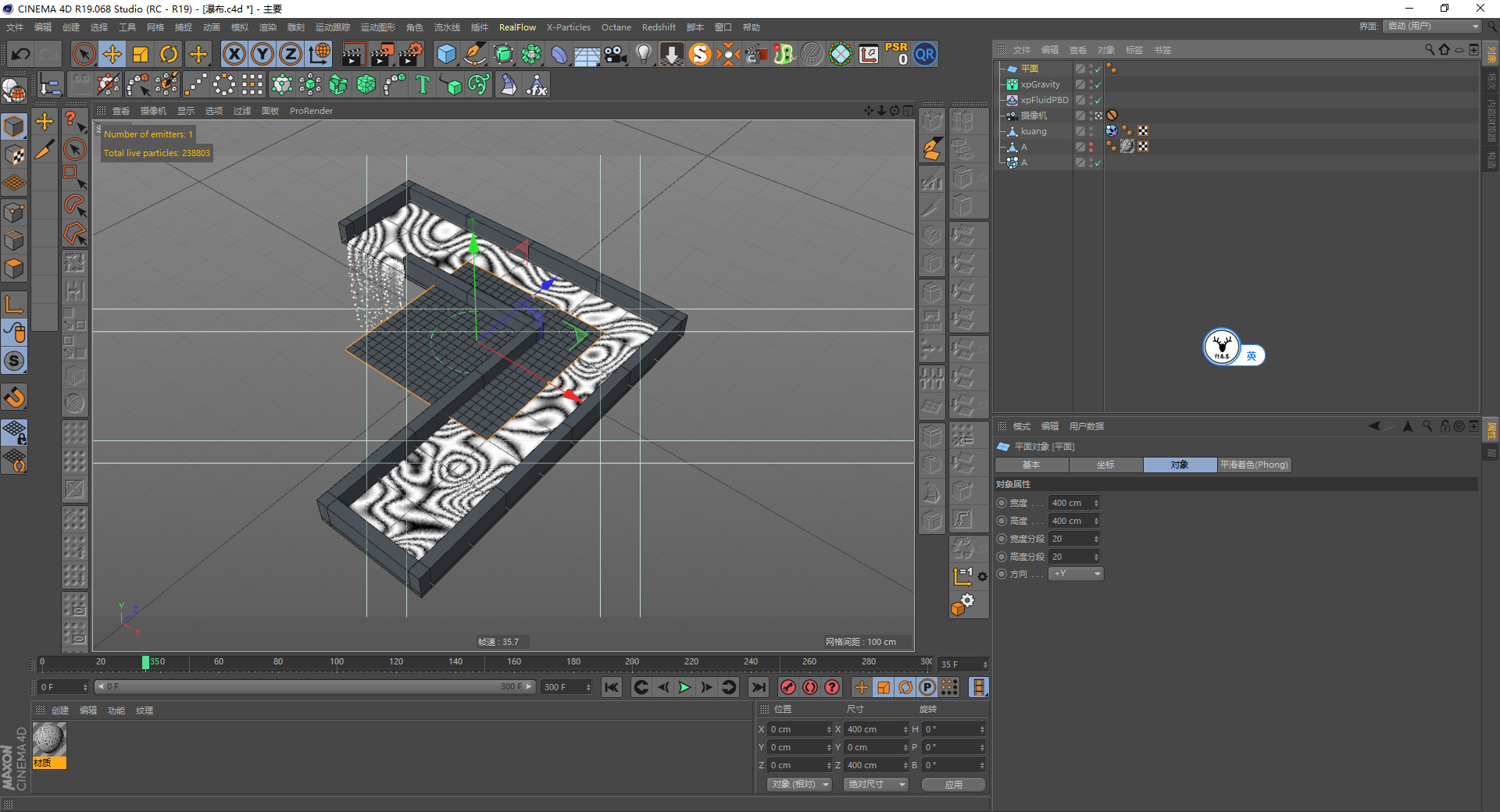Play the animation forward
The image size is (1500, 812).
click(x=684, y=687)
